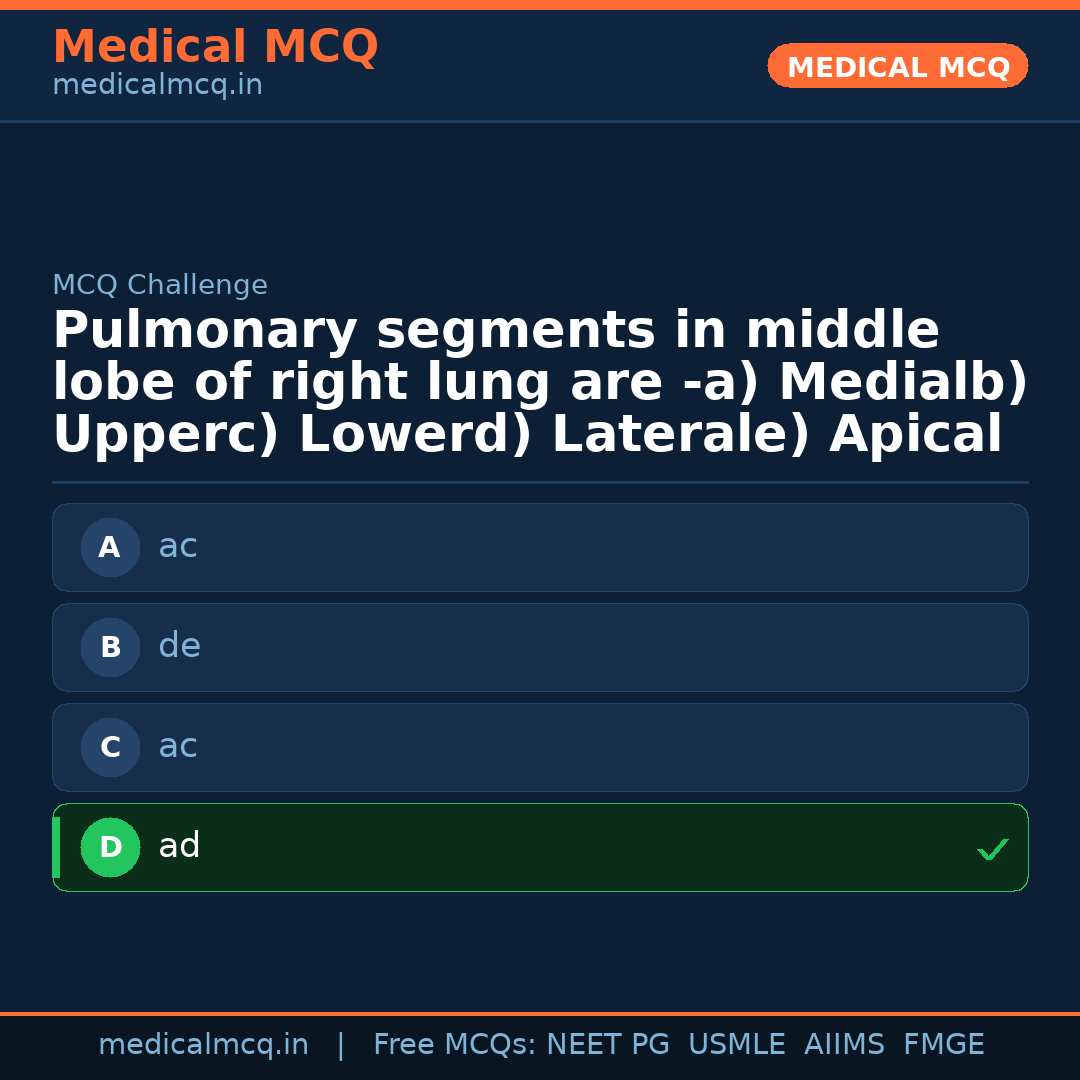
Task: Click the MCQ Challenge label
Action: pos(160,285)
